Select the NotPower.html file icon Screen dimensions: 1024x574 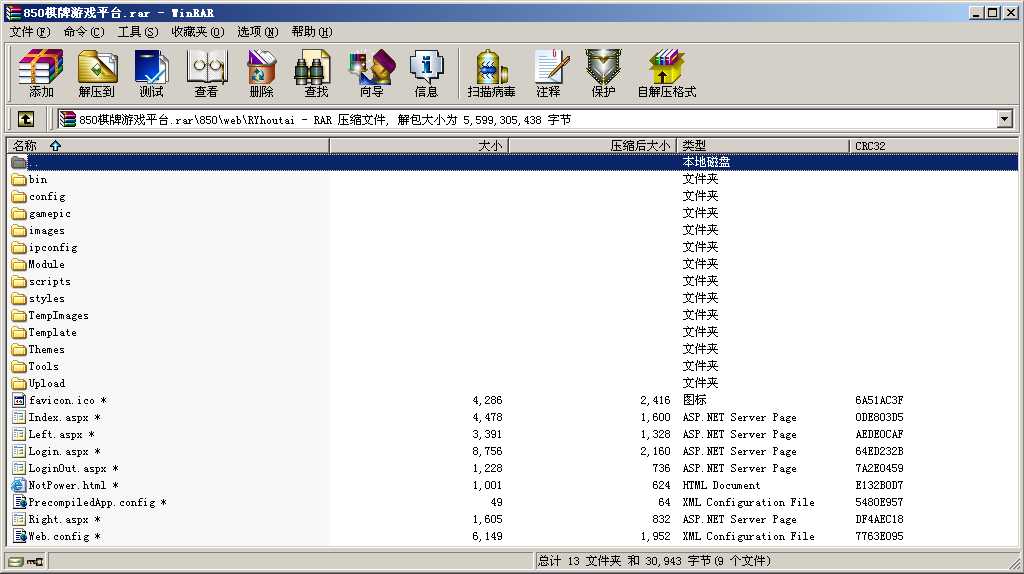(x=19, y=485)
